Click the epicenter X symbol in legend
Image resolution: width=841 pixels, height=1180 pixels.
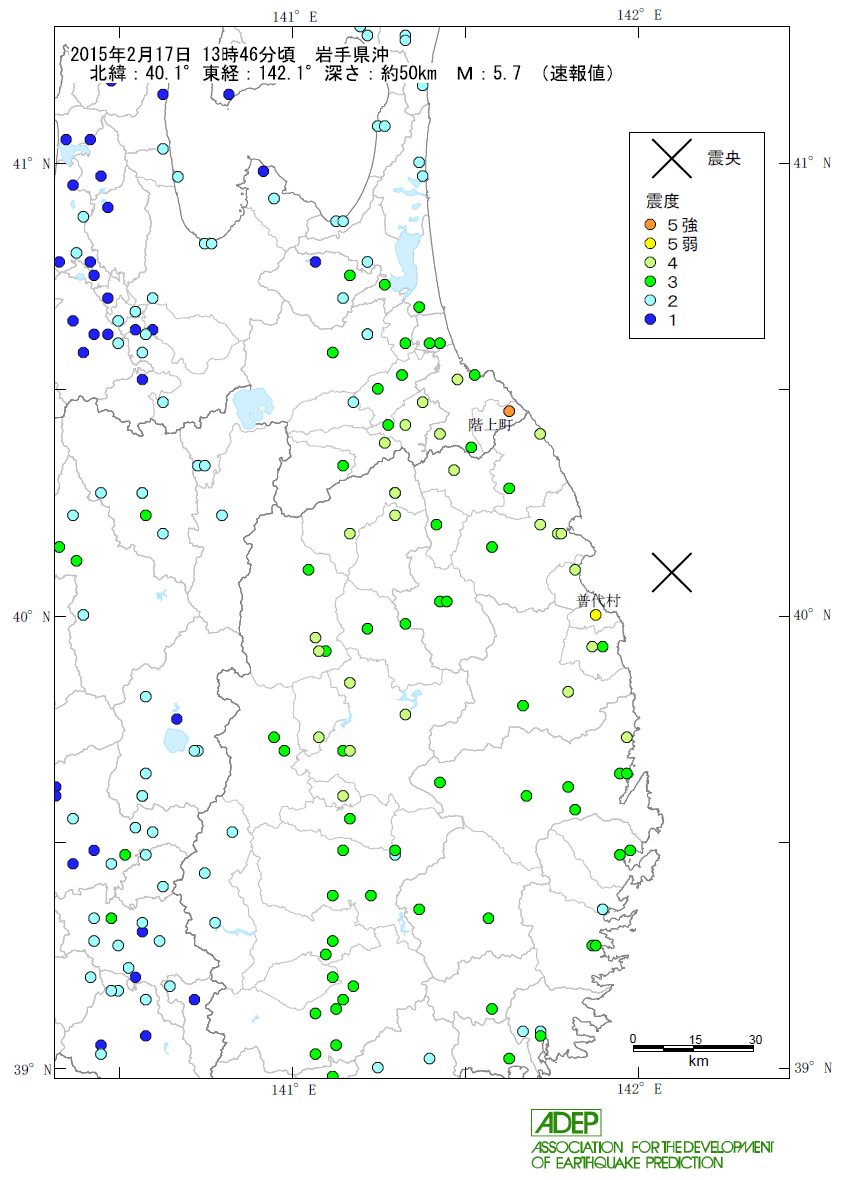tap(671, 158)
